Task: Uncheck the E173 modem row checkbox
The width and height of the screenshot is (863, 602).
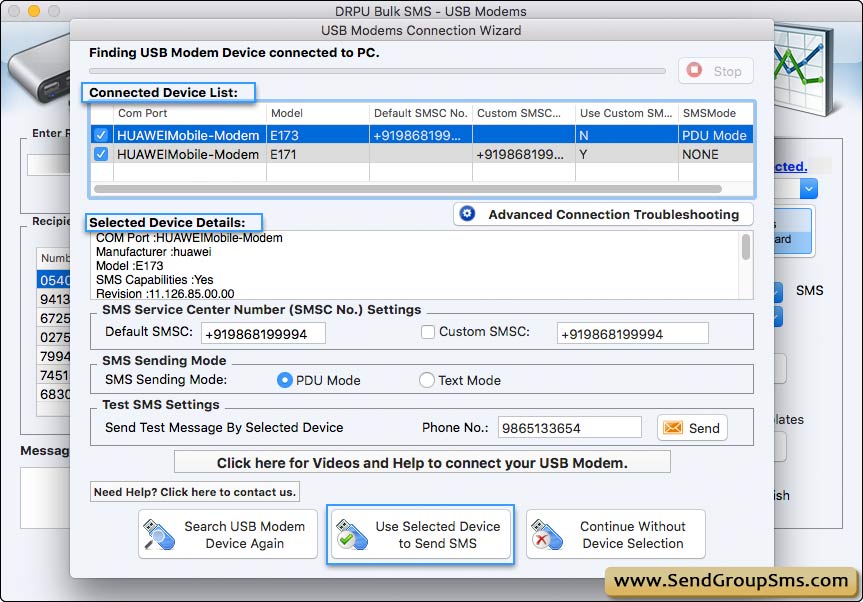Action: pyautogui.click(x=101, y=135)
